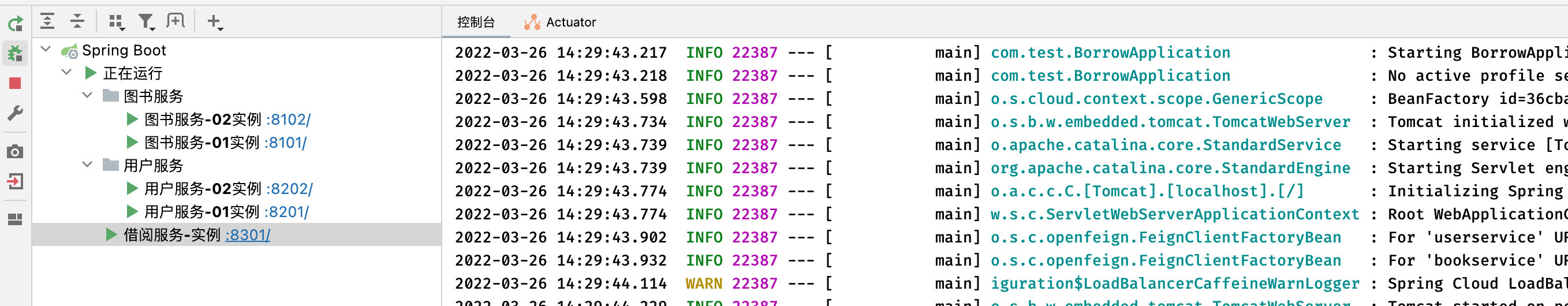Screen dimensions: 1568x306
Task: Collapse the 用户服务 folder chevron
Action: (87, 165)
